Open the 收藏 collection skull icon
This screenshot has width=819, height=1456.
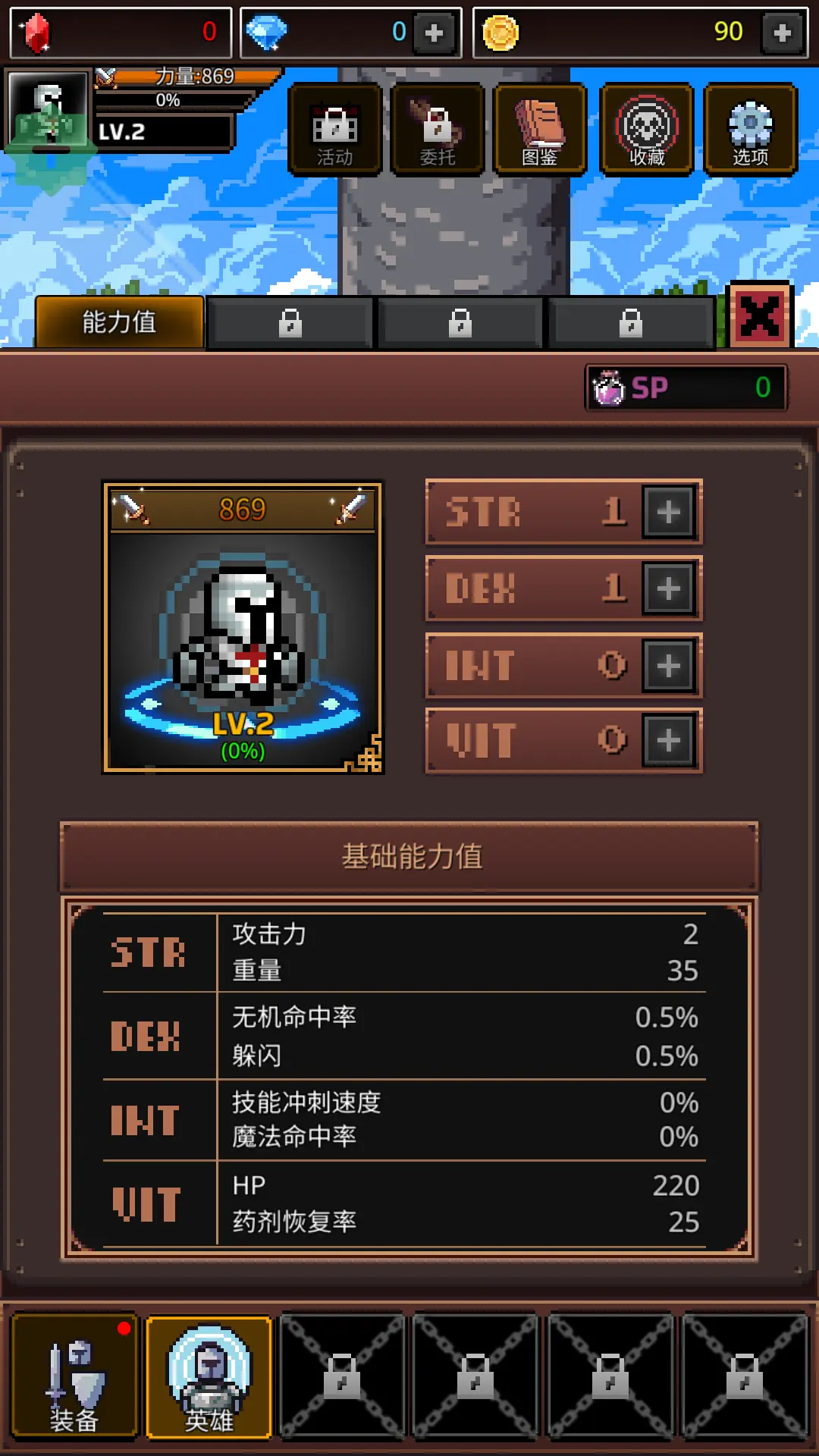pos(646,130)
